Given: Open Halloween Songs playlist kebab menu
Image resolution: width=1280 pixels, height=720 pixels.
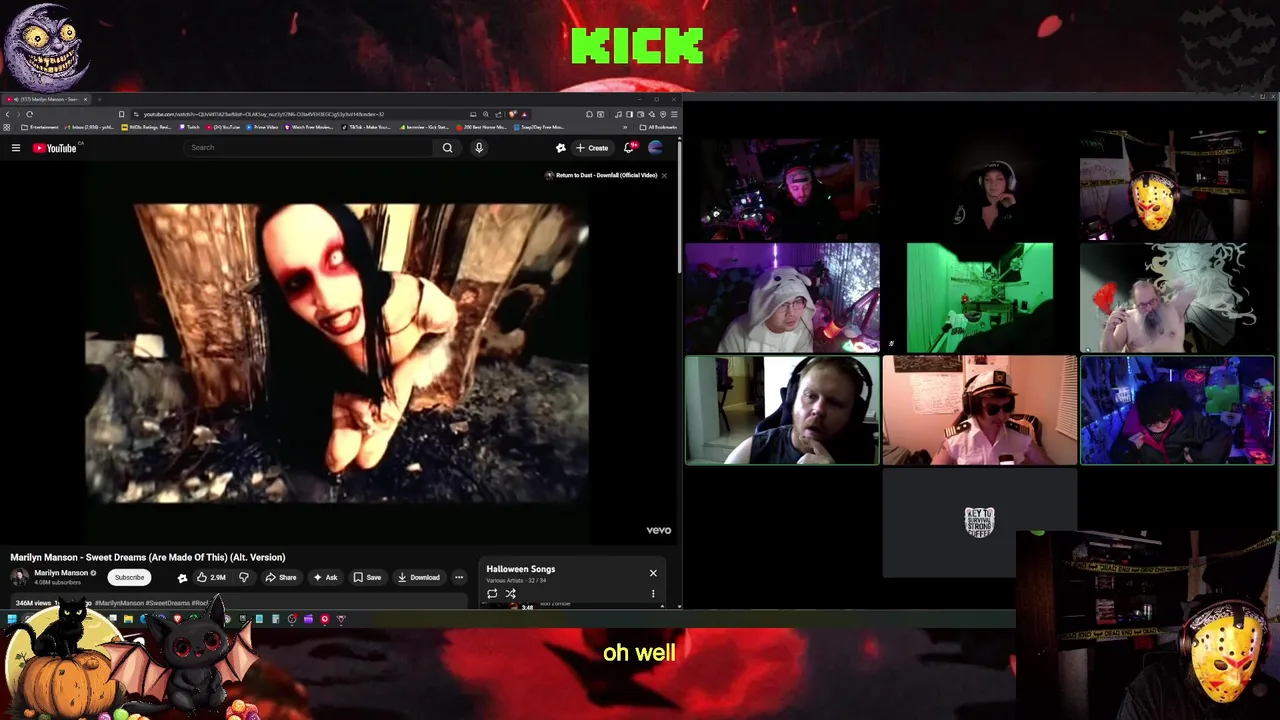Looking at the screenshot, I should 653,593.
